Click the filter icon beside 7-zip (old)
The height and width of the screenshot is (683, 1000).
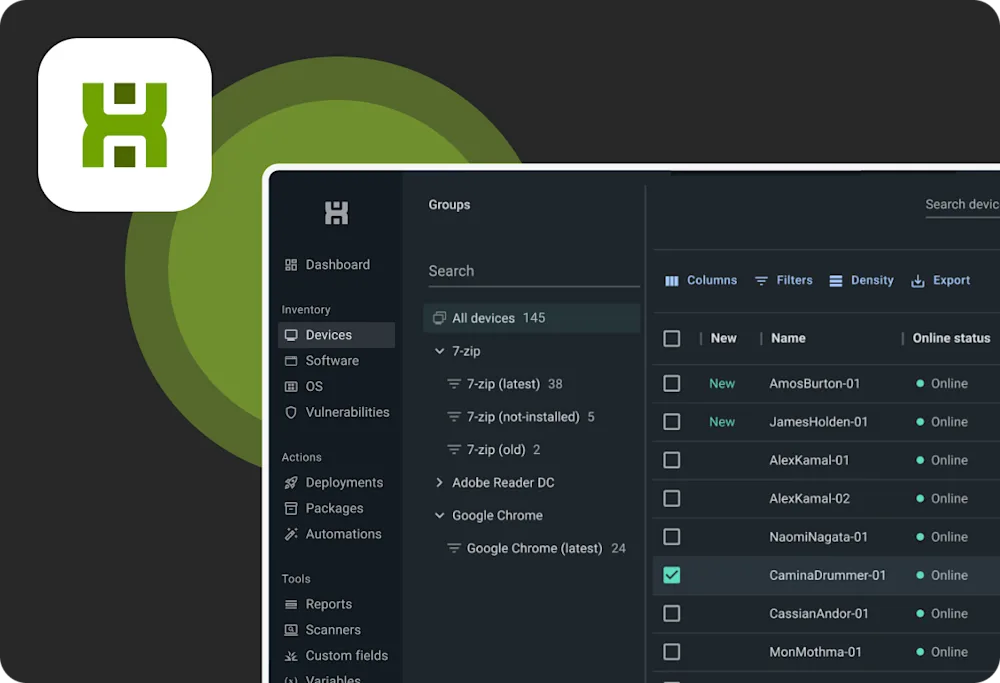pos(453,450)
